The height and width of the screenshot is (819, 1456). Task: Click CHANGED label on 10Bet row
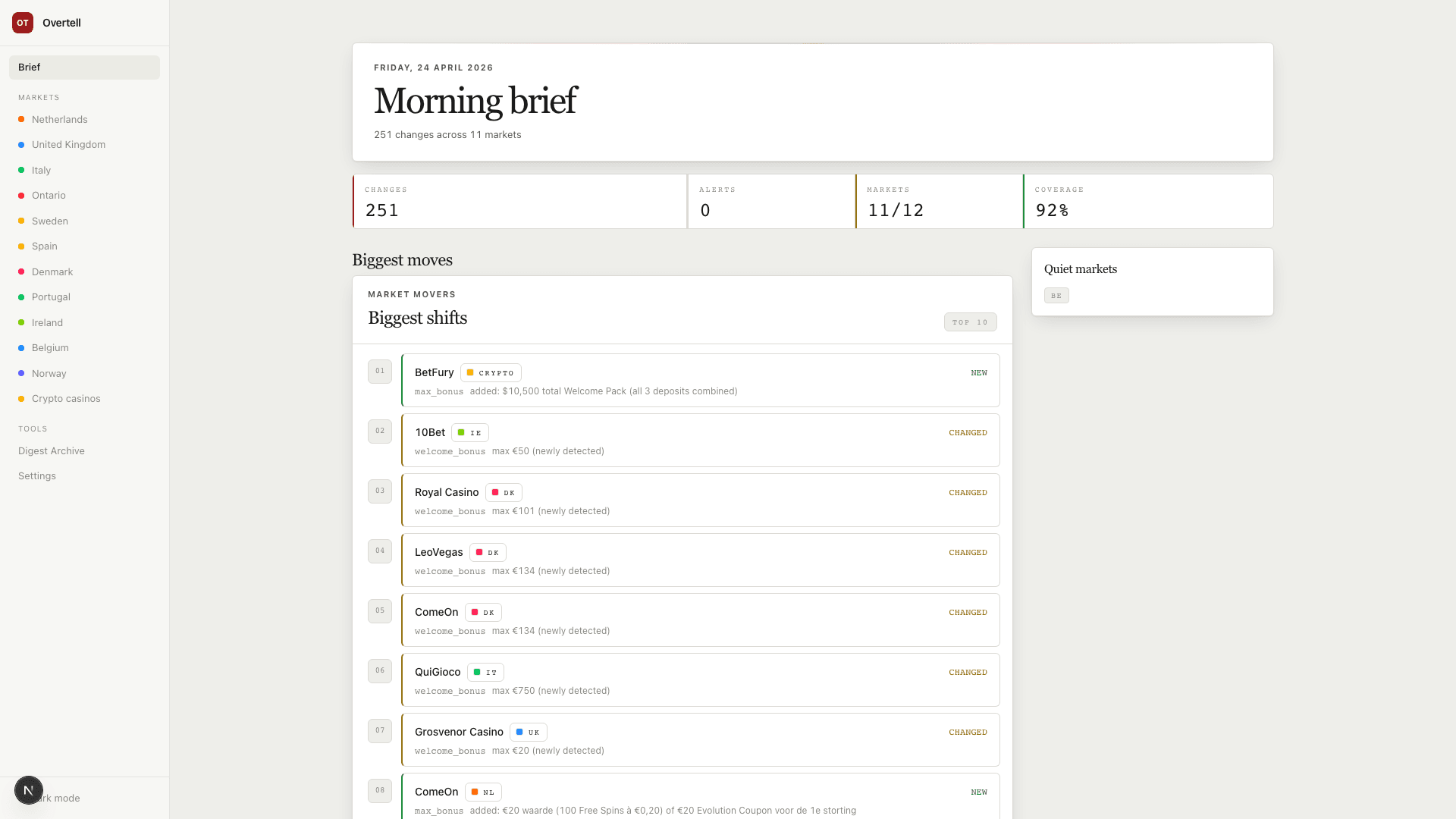pos(968,433)
